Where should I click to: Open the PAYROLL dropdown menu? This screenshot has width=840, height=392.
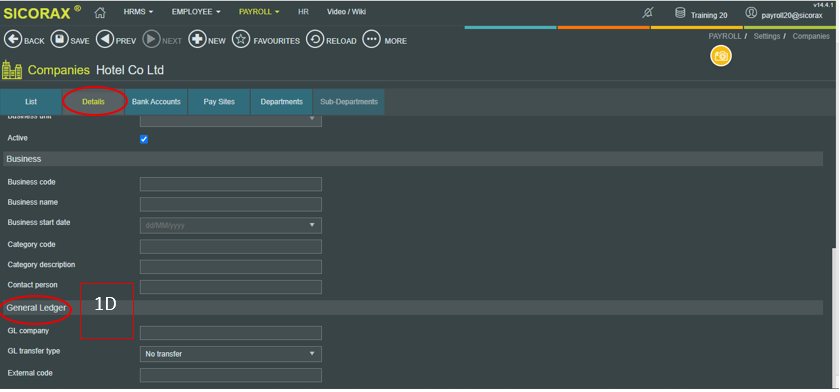coord(259,12)
